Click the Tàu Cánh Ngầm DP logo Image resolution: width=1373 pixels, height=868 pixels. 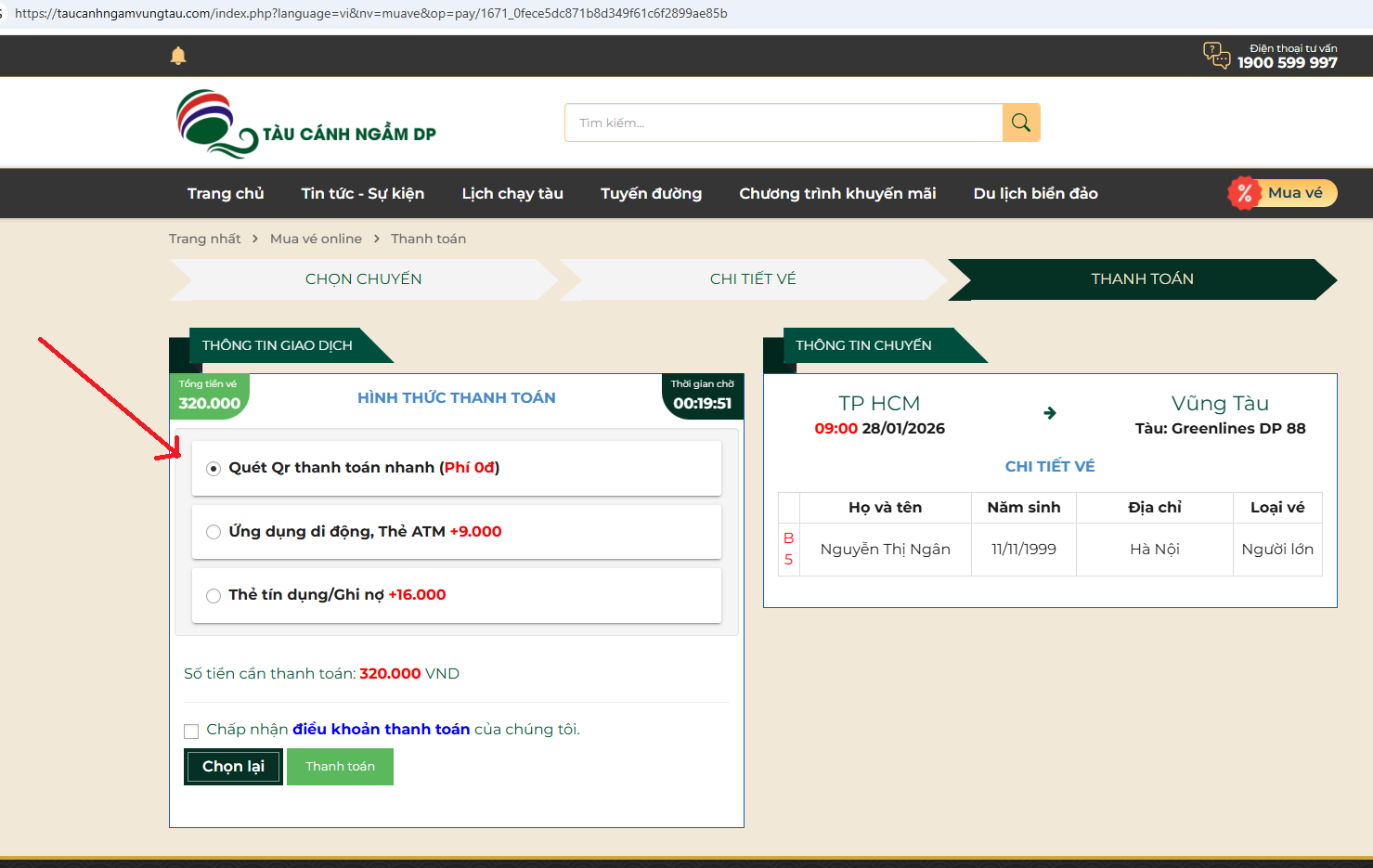306,123
